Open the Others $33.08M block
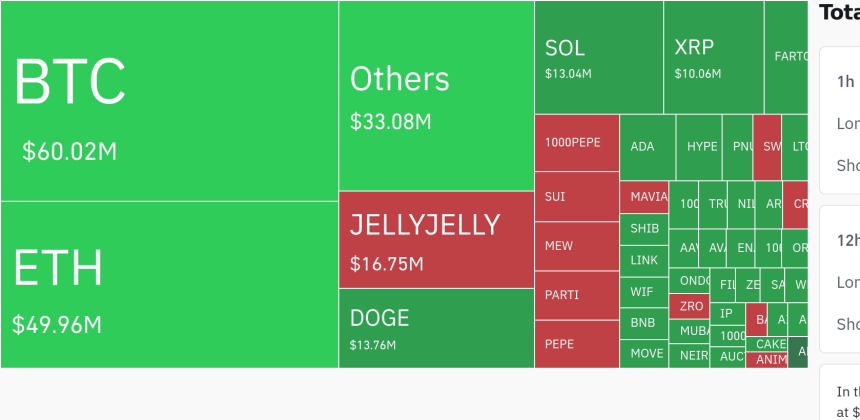The width and height of the screenshot is (860, 420). [436, 96]
